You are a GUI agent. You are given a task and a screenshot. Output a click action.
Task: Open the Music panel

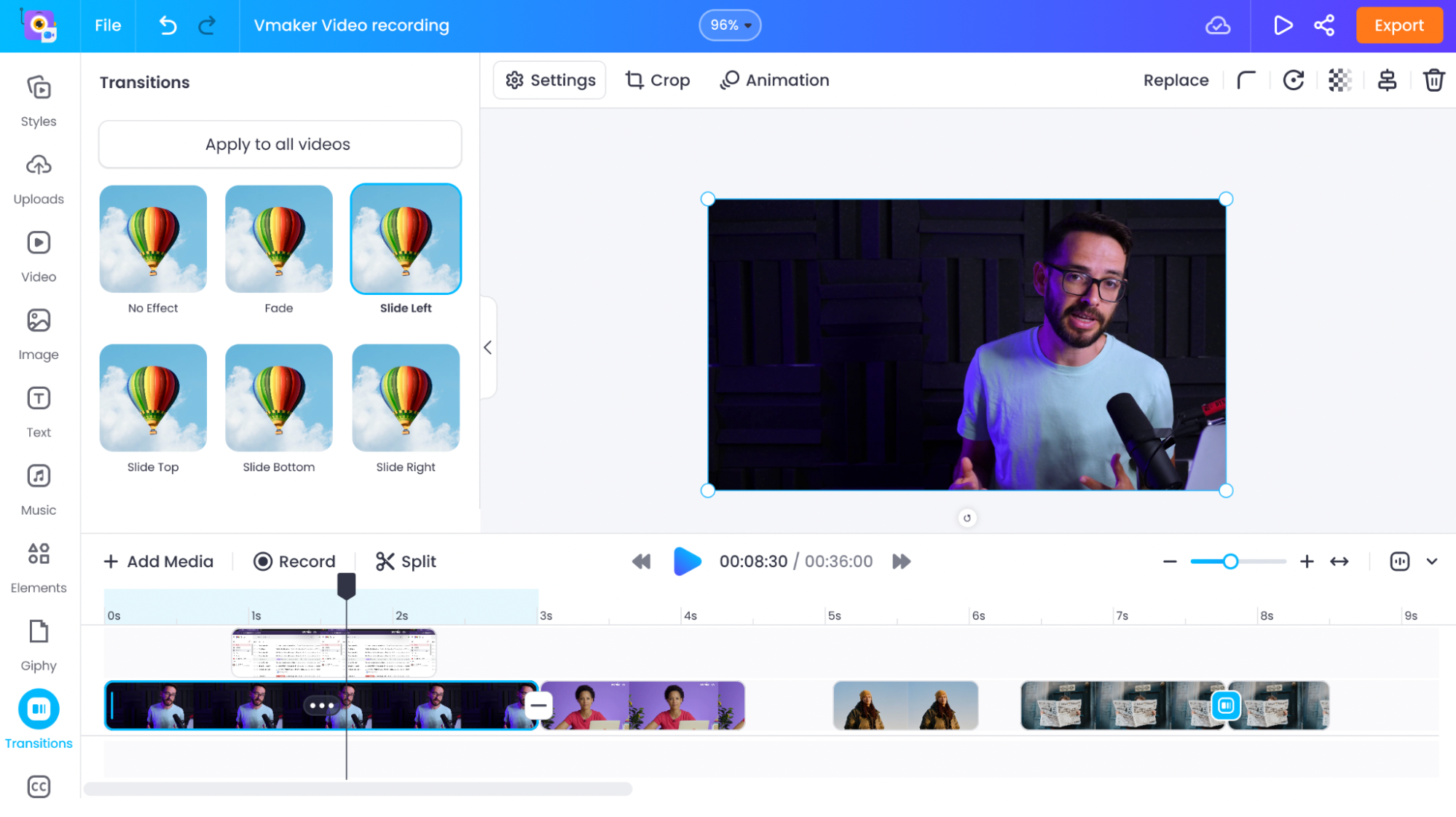pos(39,489)
